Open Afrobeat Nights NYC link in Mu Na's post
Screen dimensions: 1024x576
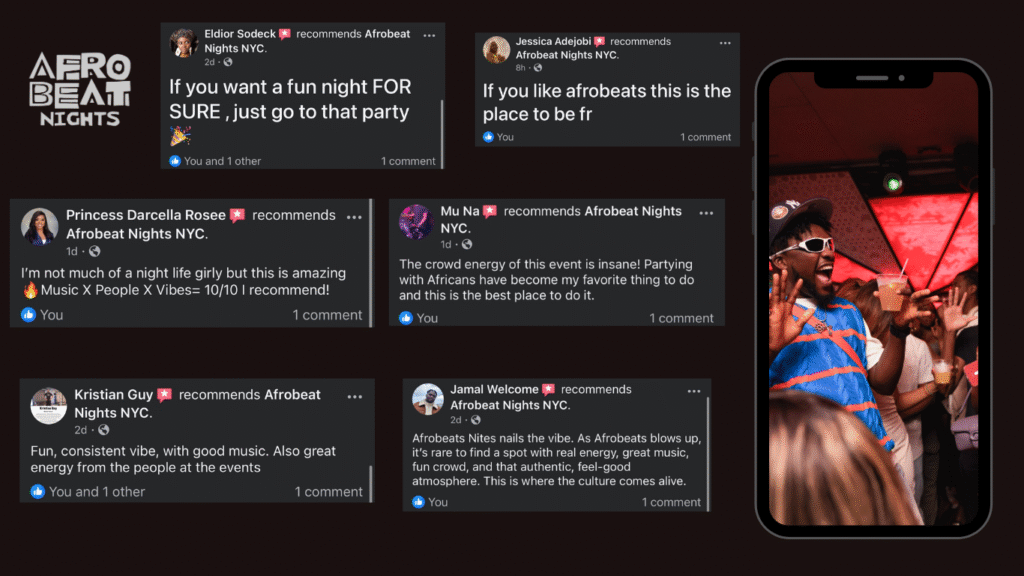[x=632, y=212]
